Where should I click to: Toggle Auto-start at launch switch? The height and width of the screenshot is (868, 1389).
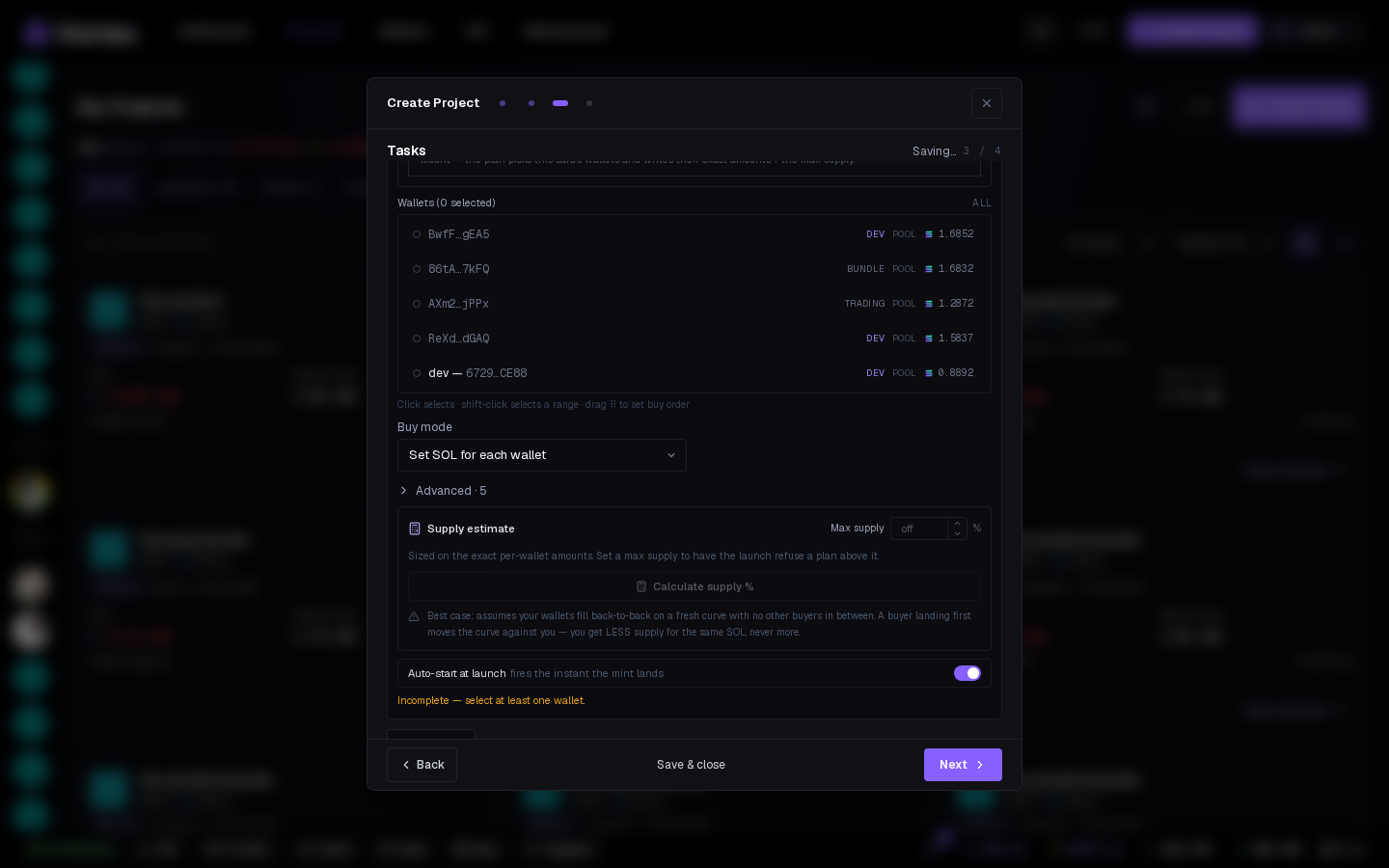967,673
